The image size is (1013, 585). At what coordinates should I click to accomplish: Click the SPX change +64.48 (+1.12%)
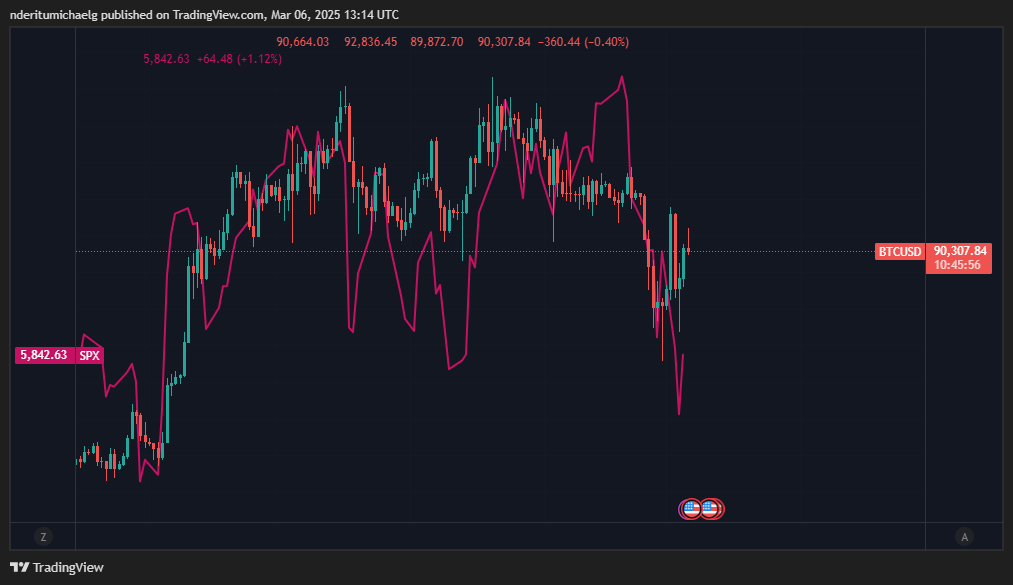coord(239,59)
